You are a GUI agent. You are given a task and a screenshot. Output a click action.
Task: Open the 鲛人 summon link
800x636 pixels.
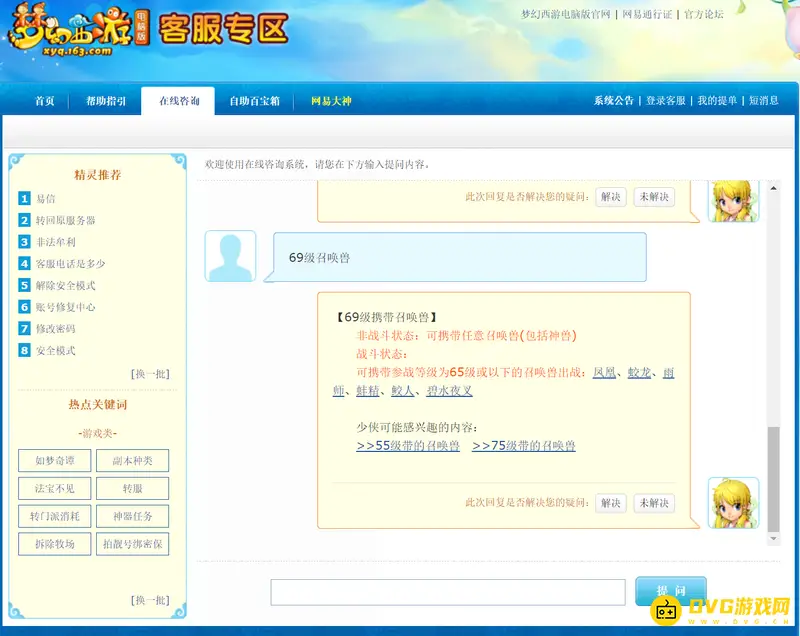[x=403, y=391]
